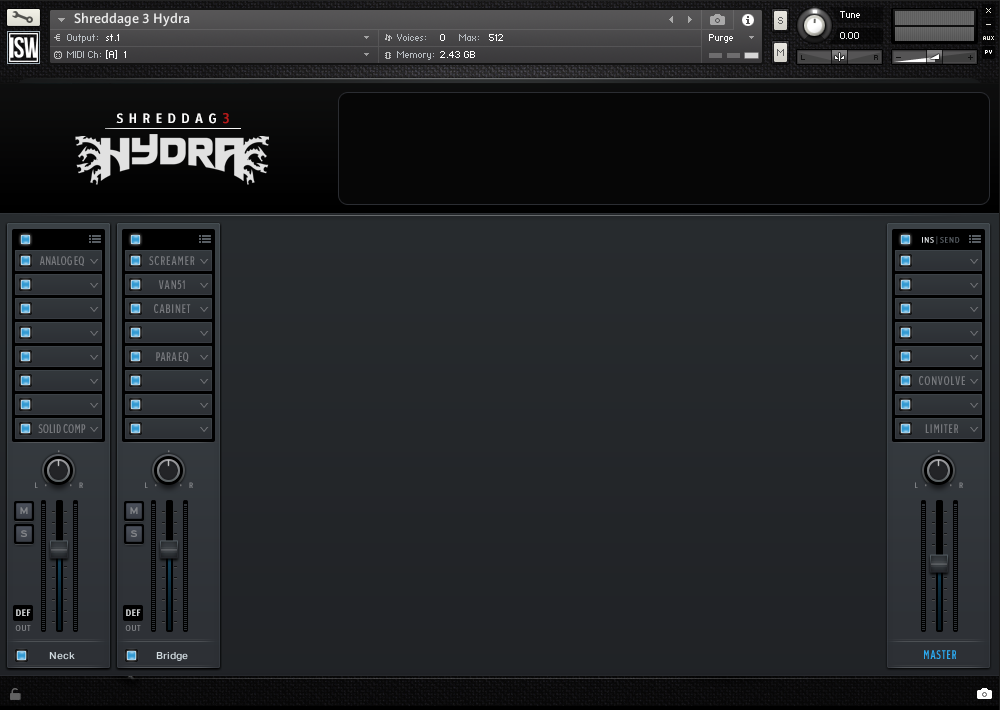Click the Bridge channel DEF output button
This screenshot has width=1000, height=710.
[133, 612]
